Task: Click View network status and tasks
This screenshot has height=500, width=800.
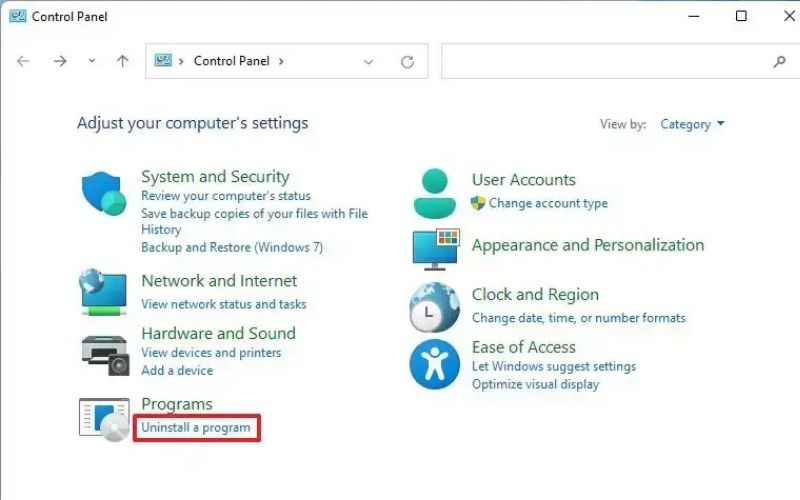Action: point(224,304)
